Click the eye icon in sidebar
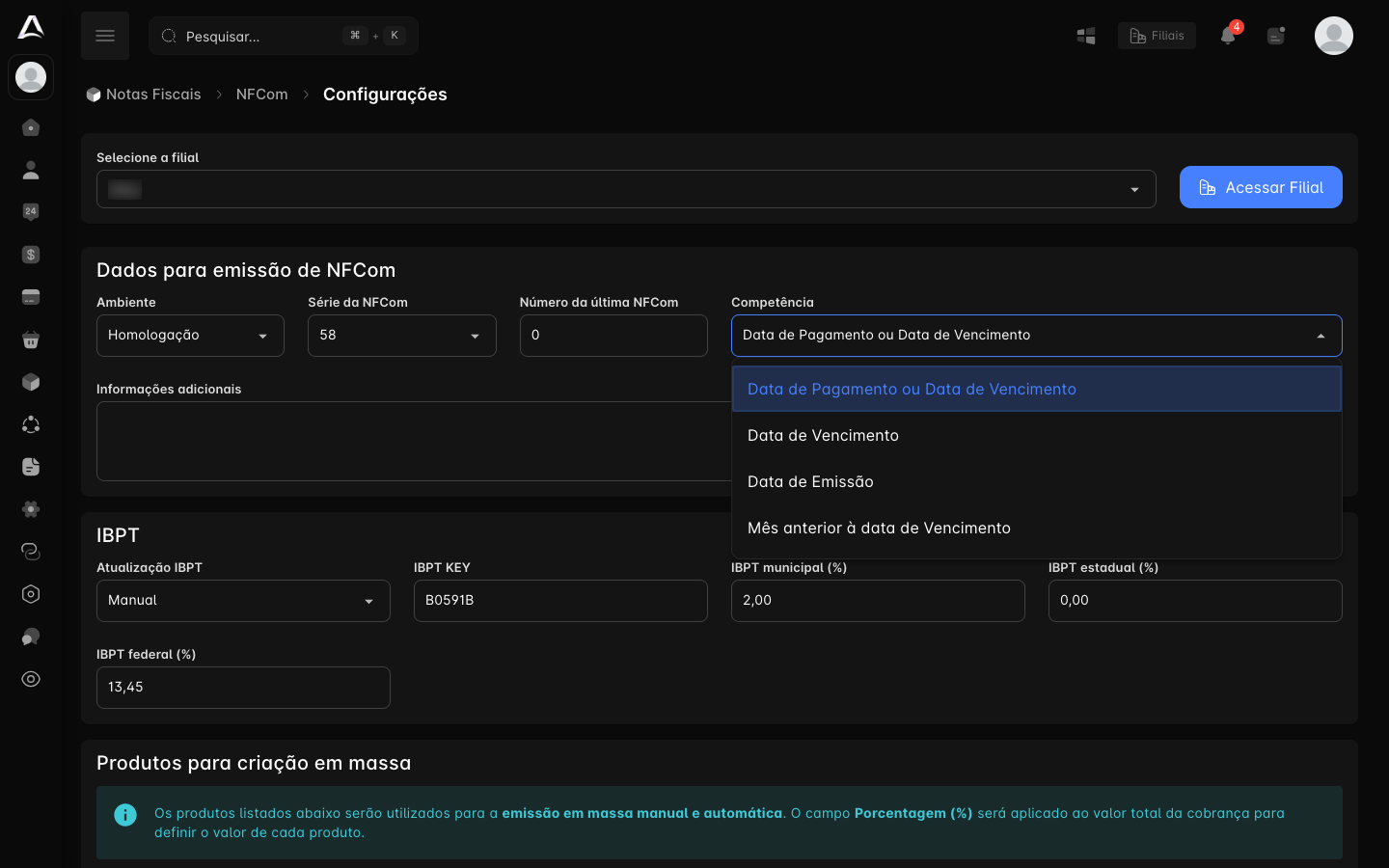Screen dimensions: 1389x868 [x=31, y=679]
